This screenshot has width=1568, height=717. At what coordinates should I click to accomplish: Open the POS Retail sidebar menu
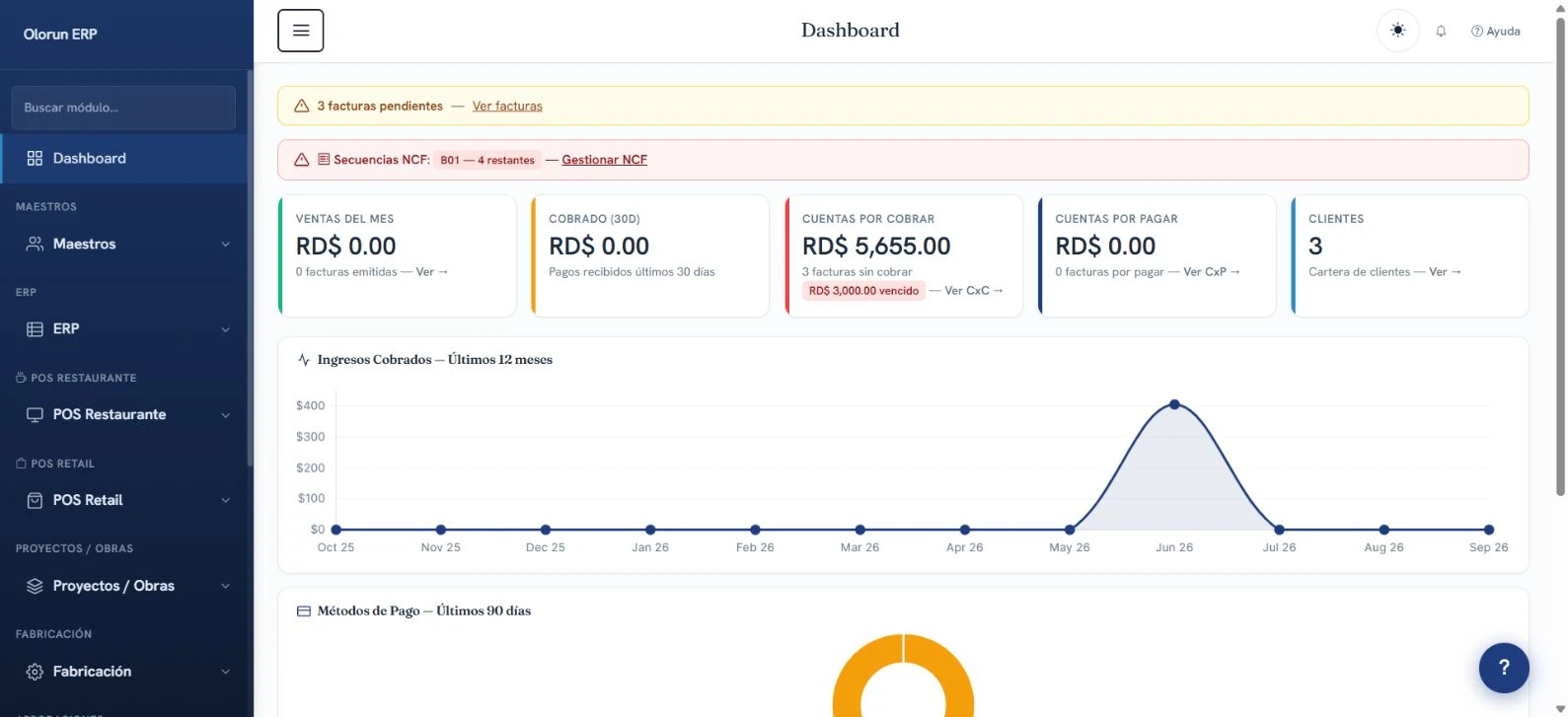[x=128, y=500]
